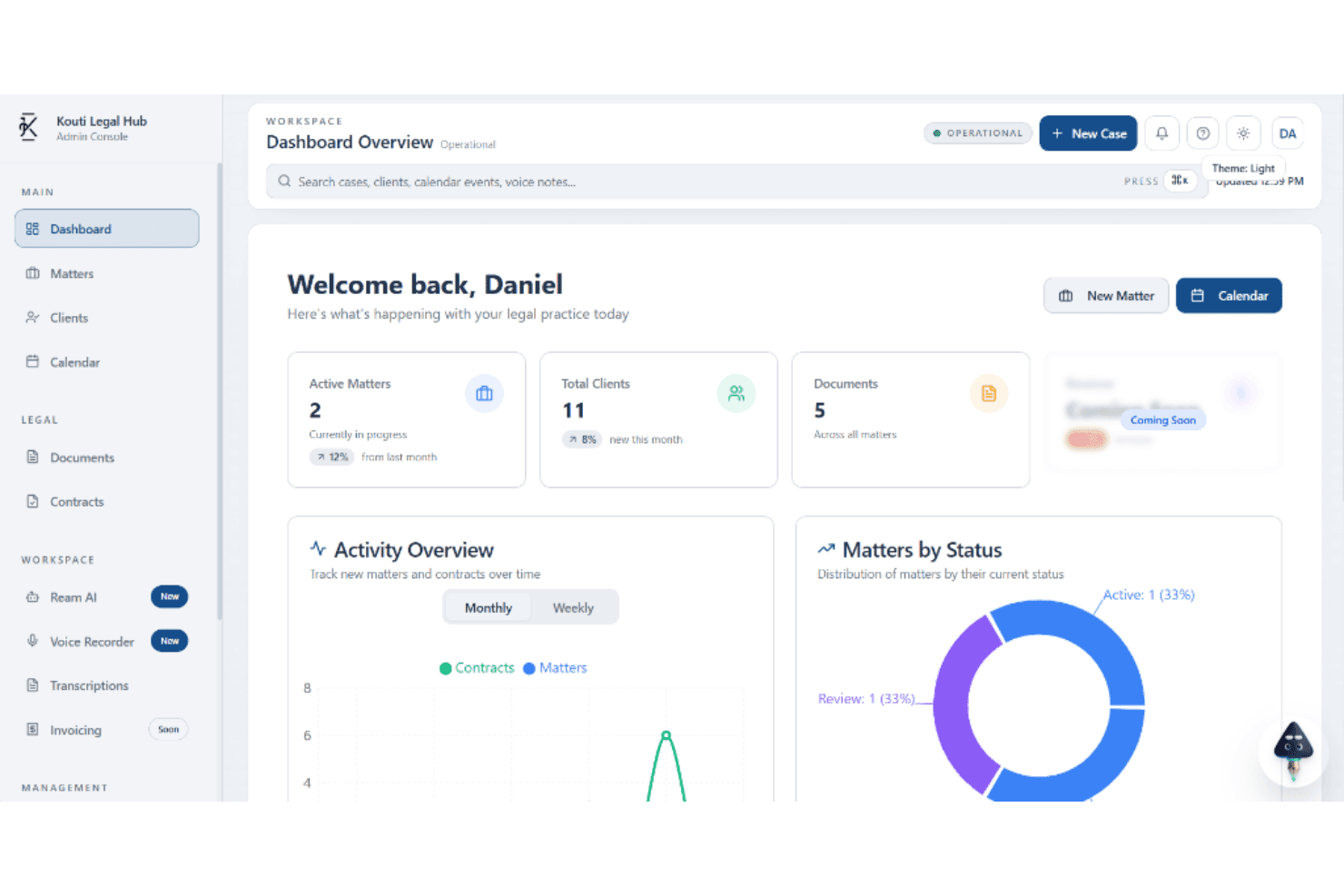Open Dashboard in the sidebar
This screenshot has height=896, width=1344.
tap(106, 229)
